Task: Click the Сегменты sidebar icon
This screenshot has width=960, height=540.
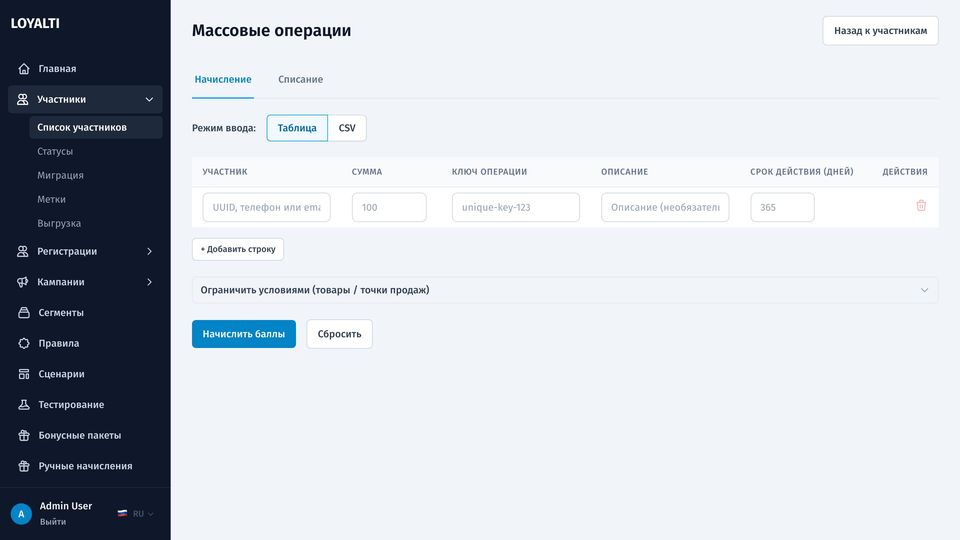Action: coord(24,312)
